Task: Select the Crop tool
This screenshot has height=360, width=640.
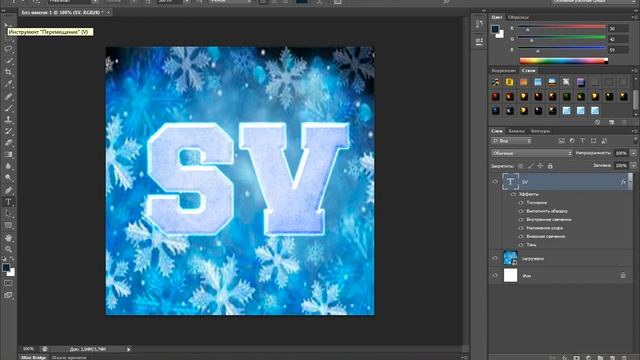Action: pos(8,72)
